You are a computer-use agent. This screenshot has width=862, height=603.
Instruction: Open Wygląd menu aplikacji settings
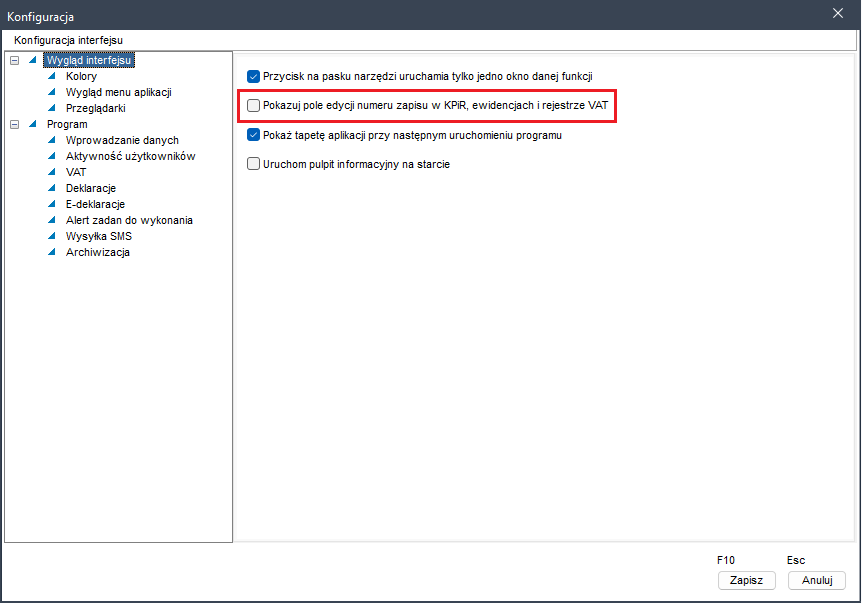[119, 92]
